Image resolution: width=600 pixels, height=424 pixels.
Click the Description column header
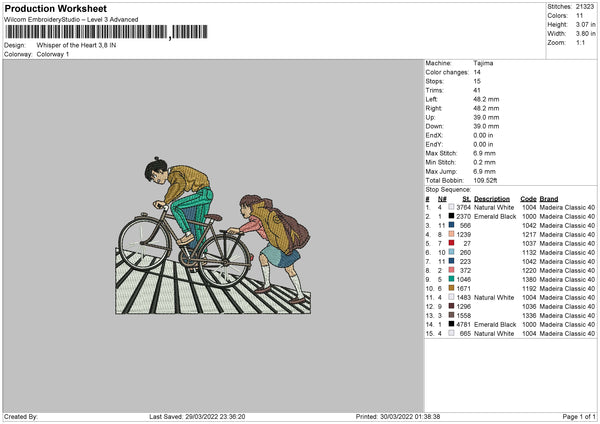point(492,199)
